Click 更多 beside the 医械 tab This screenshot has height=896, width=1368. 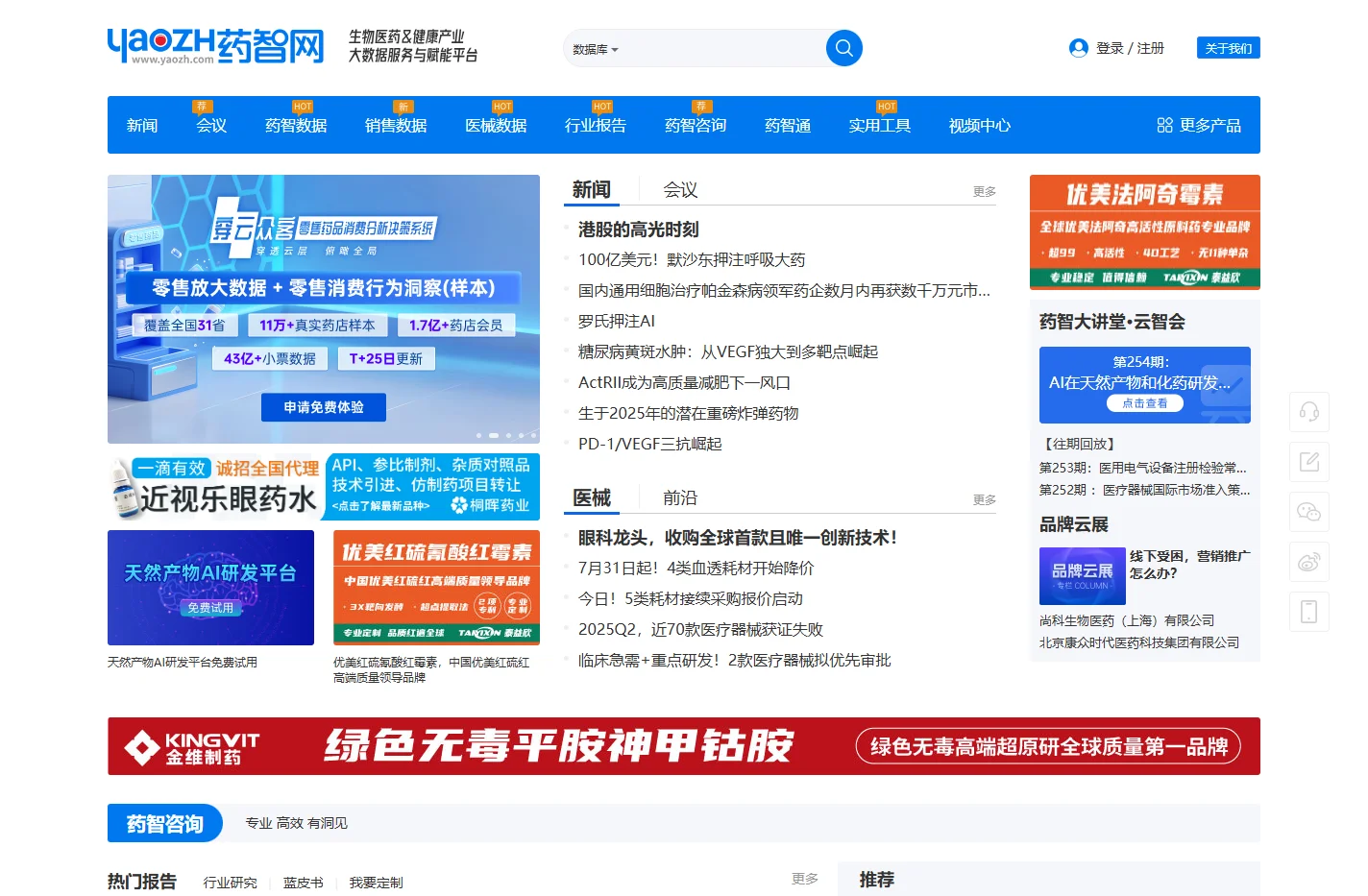pyautogui.click(x=985, y=500)
